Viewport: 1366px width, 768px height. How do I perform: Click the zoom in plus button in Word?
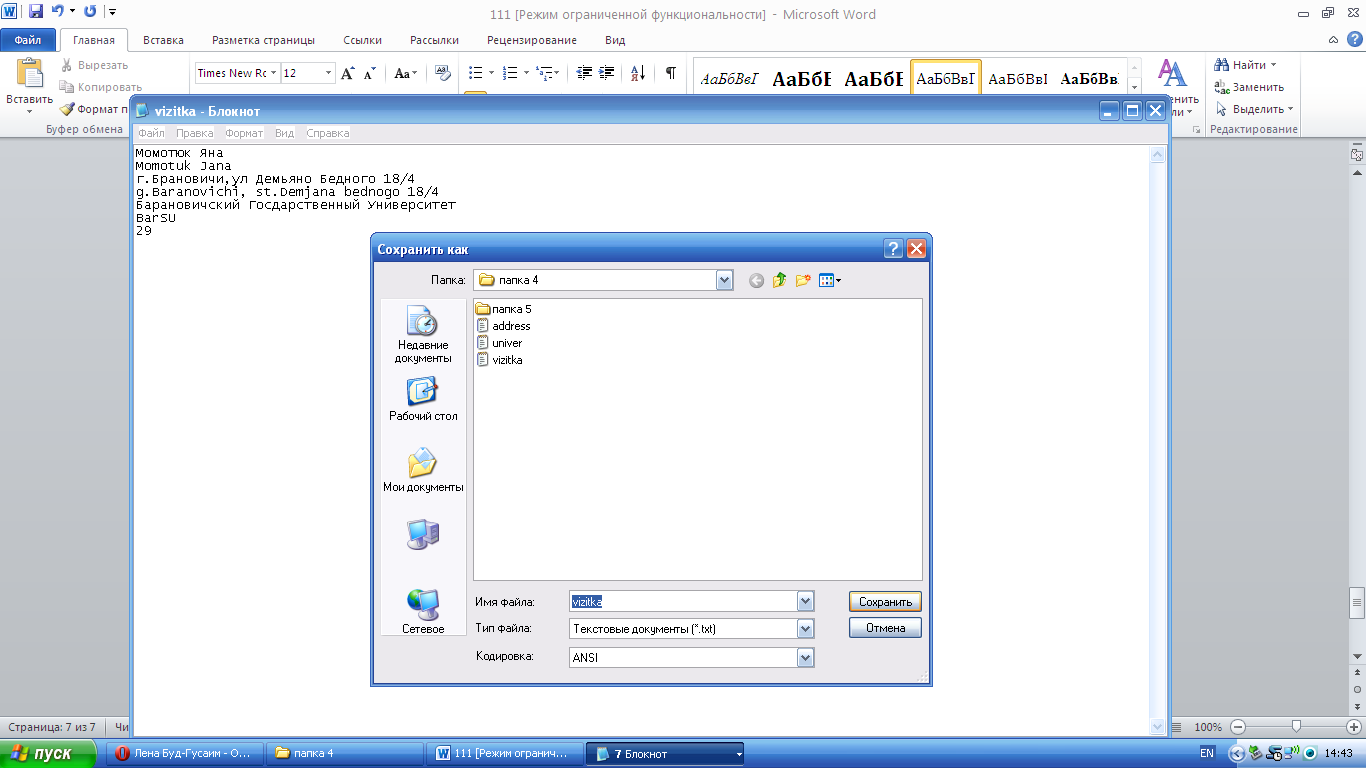(x=1354, y=727)
